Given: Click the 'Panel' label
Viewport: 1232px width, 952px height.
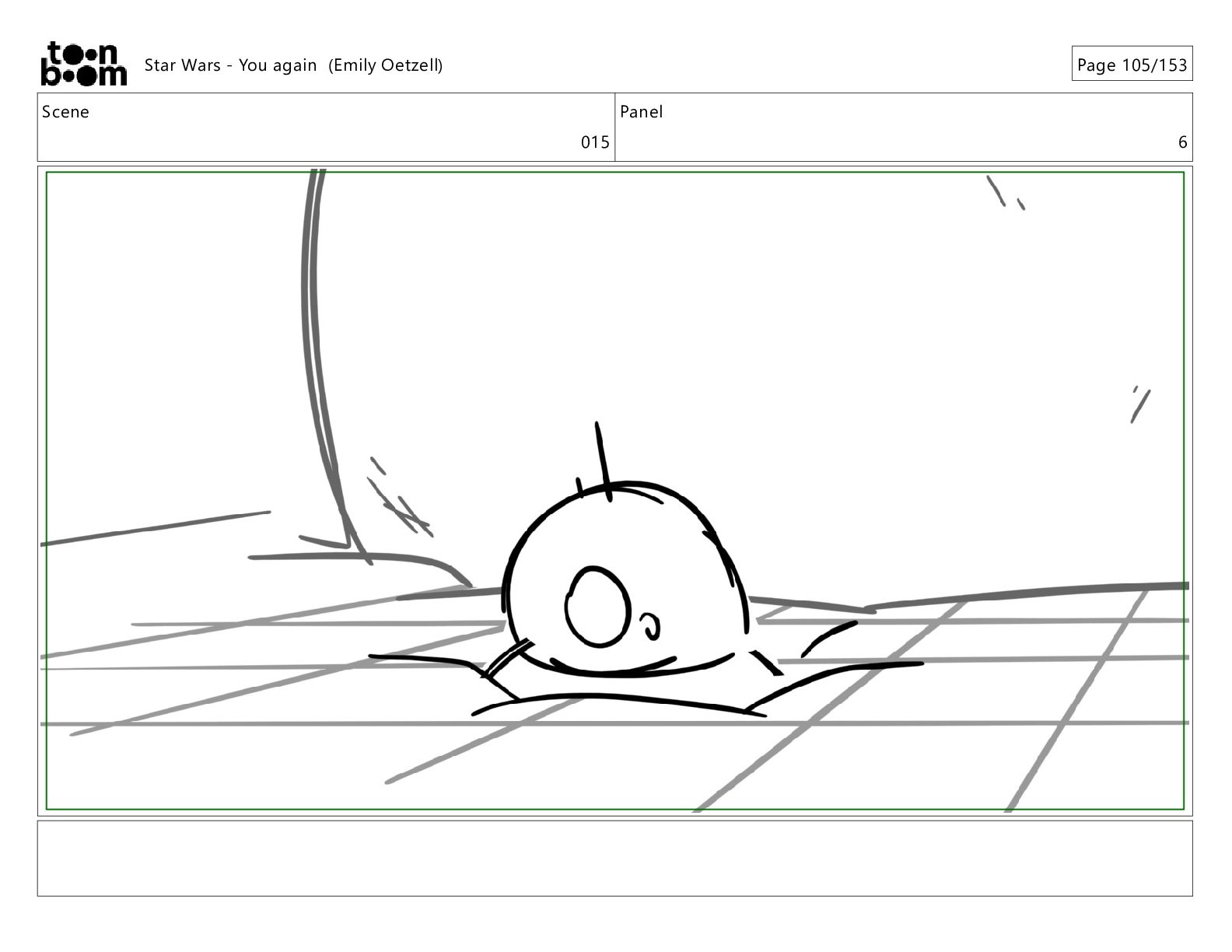Looking at the screenshot, I should (641, 112).
